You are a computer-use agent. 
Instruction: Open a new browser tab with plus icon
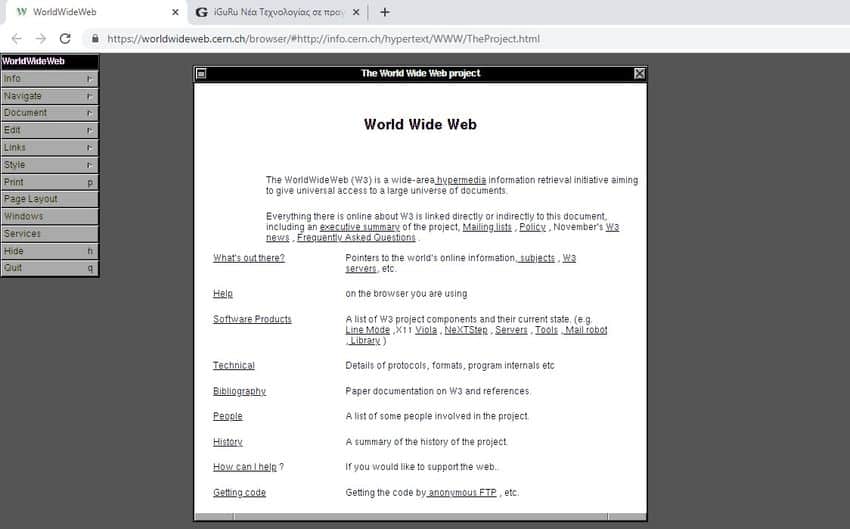click(x=385, y=12)
